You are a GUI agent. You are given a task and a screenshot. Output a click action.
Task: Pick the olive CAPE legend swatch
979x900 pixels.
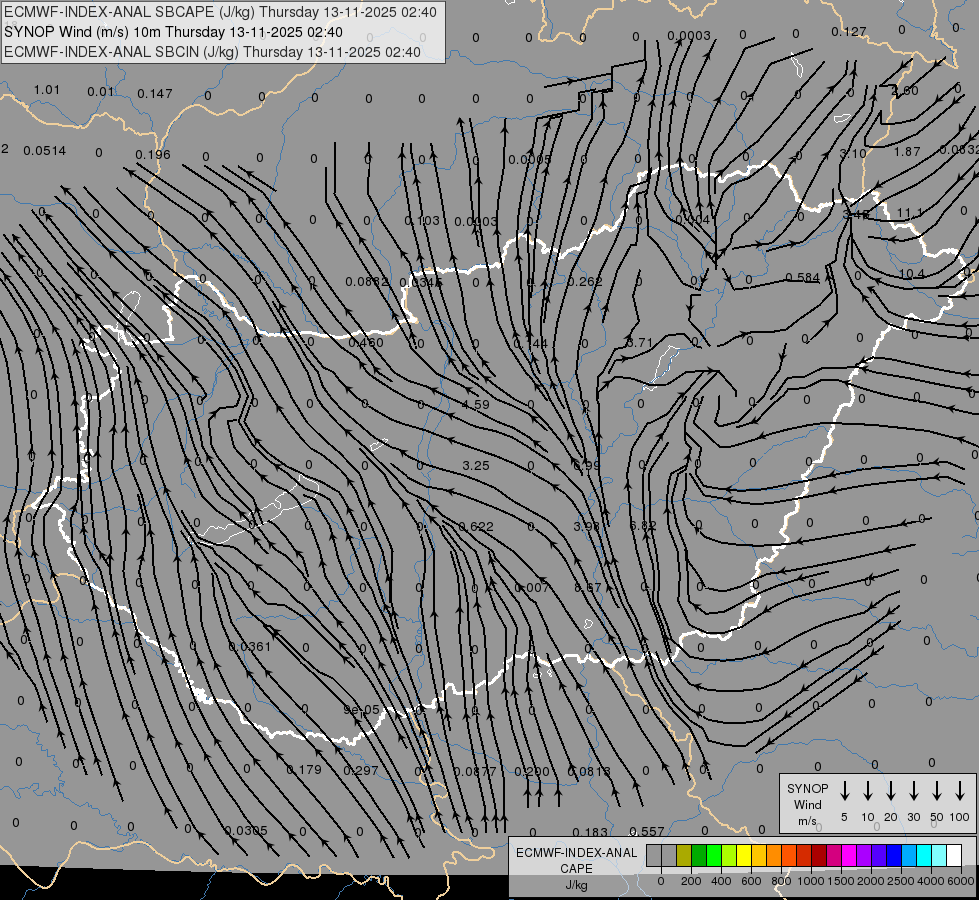point(684,855)
